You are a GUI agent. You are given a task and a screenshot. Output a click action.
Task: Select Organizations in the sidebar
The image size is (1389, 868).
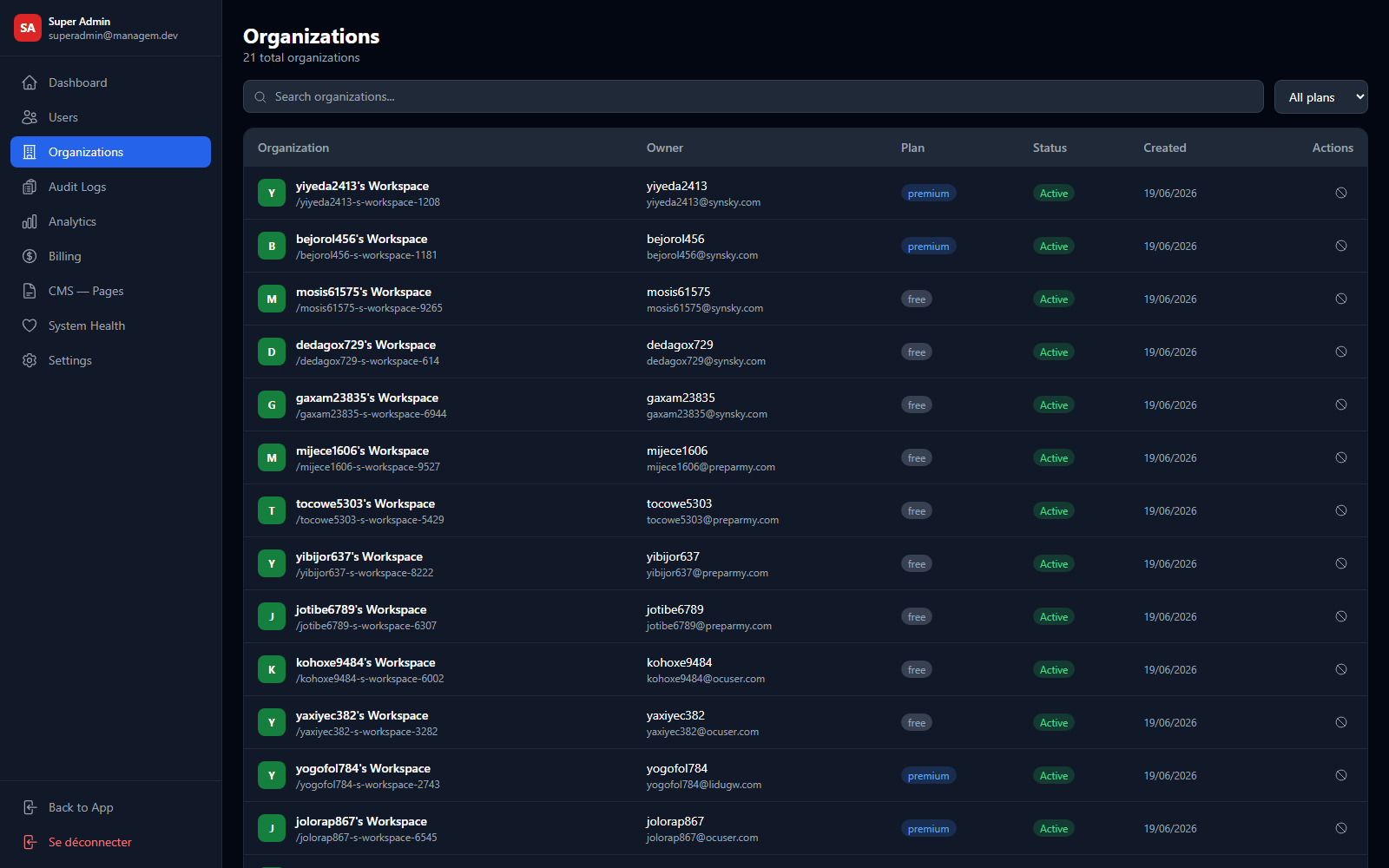click(x=110, y=152)
